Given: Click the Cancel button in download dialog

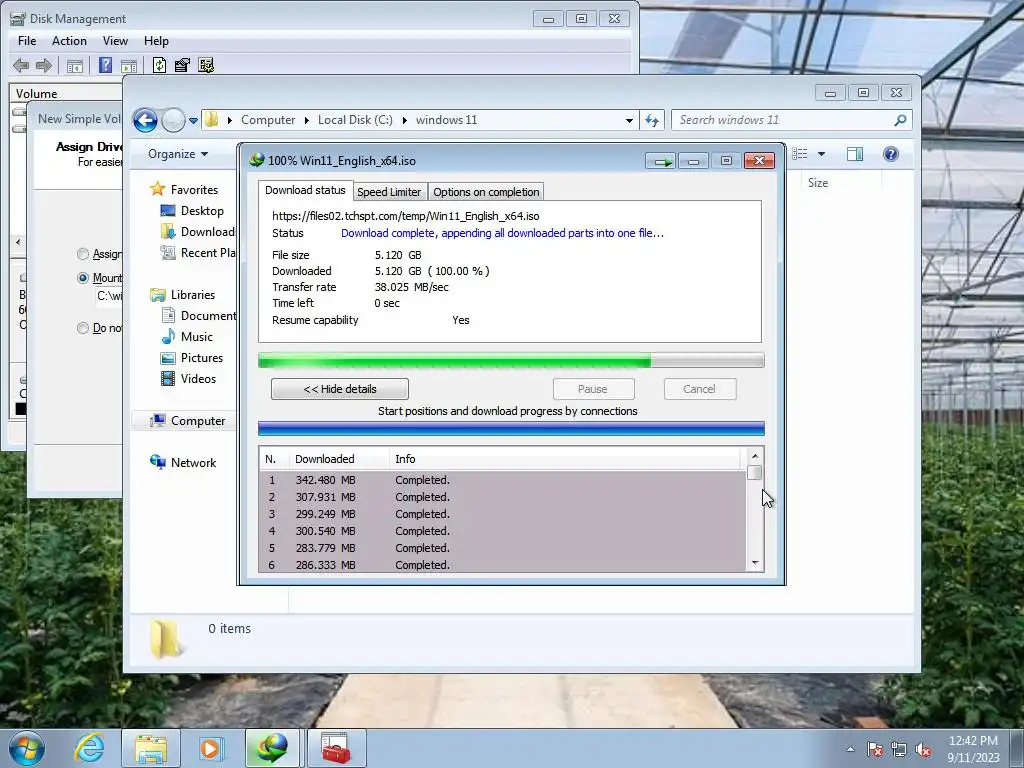Looking at the screenshot, I should pyautogui.click(x=699, y=389).
